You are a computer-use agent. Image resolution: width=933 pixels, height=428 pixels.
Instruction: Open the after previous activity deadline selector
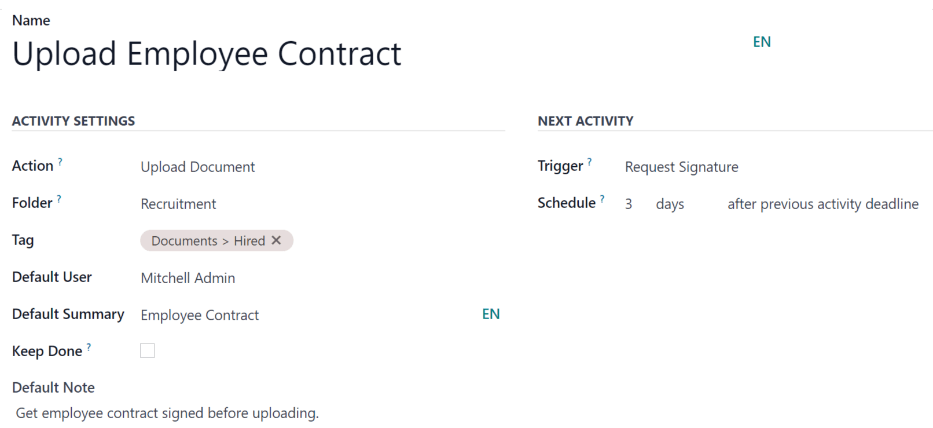tap(822, 204)
